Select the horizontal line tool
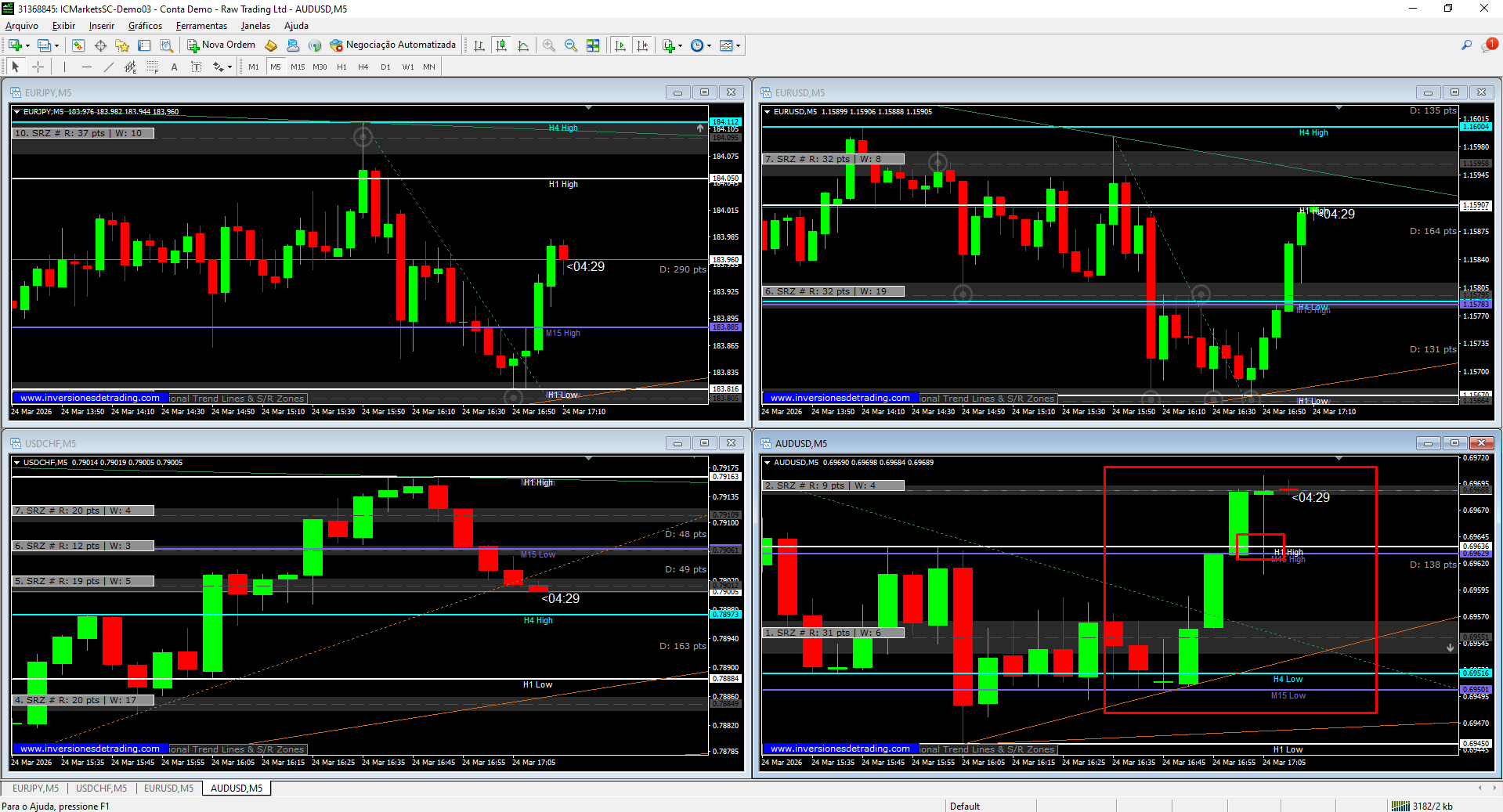This screenshot has width=1503, height=812. tap(86, 67)
